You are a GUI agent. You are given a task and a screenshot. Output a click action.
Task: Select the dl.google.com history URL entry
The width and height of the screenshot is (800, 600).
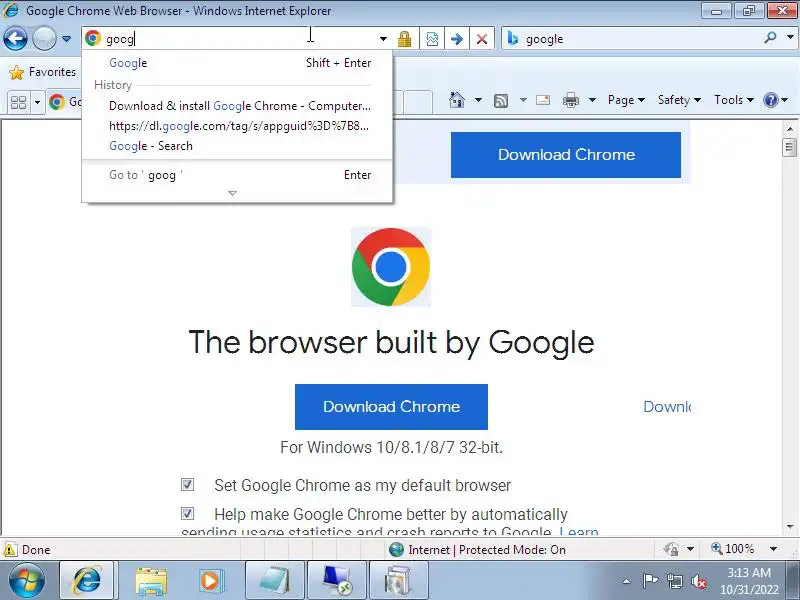pos(237,126)
